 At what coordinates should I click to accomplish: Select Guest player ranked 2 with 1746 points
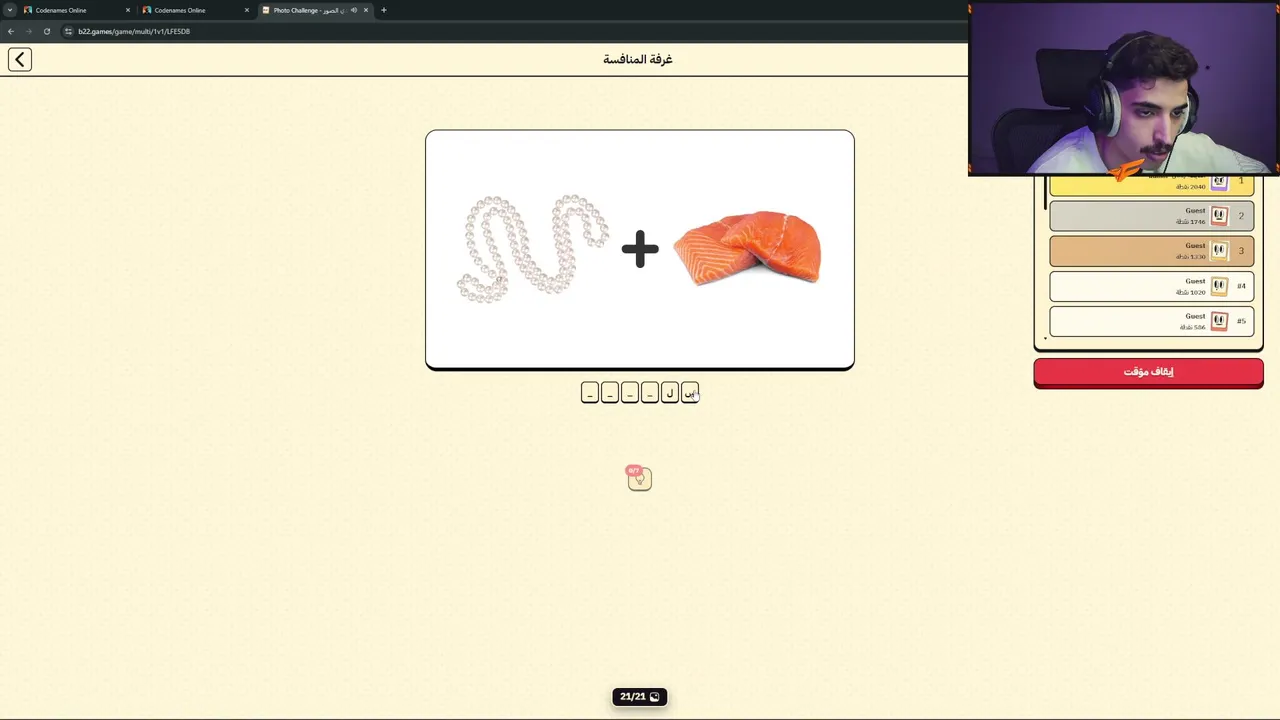point(1151,216)
